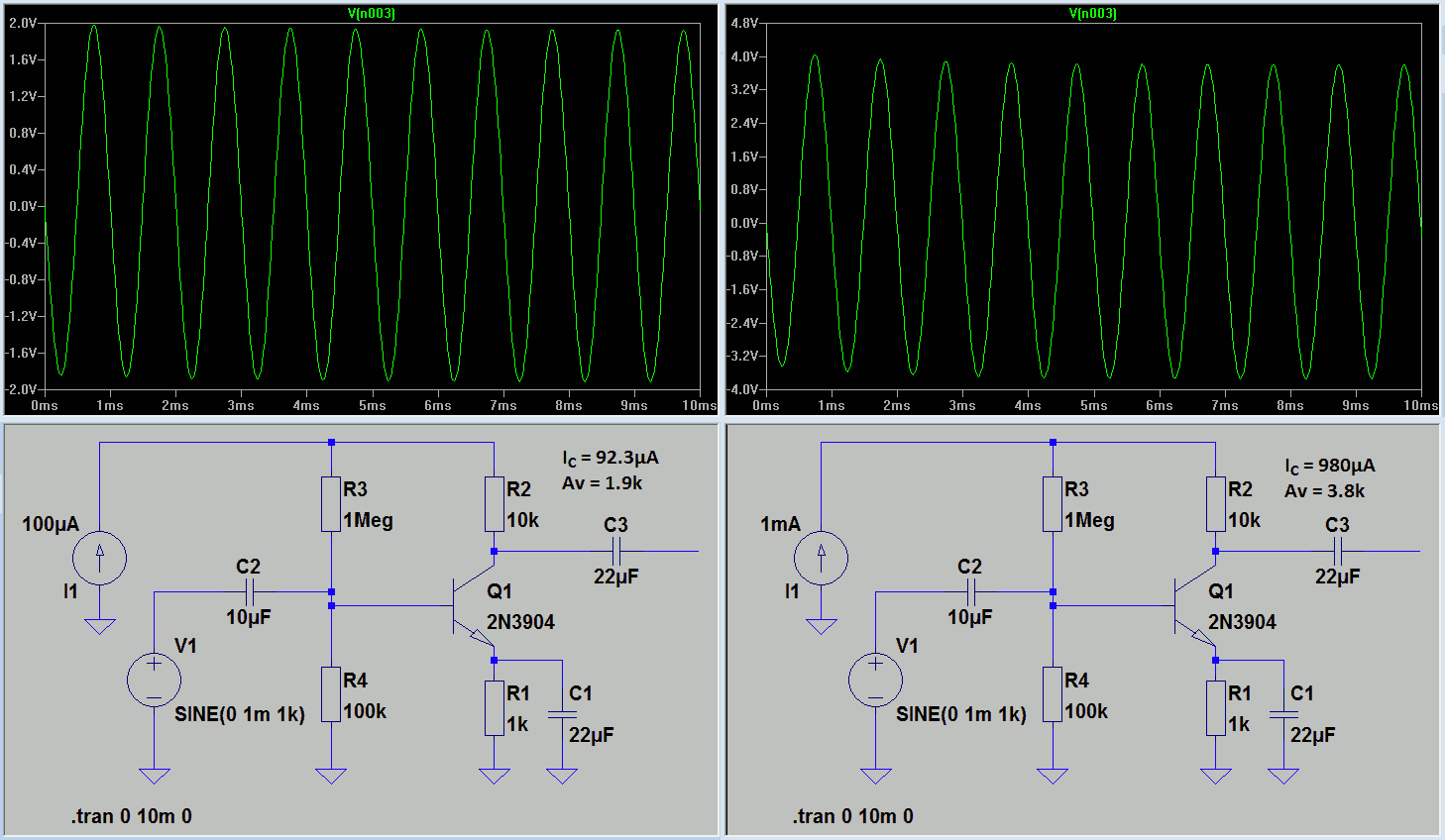Pick the C3 output capacitor plates in the 100µA circuit
Screen dimensions: 1445x840
click(x=616, y=552)
